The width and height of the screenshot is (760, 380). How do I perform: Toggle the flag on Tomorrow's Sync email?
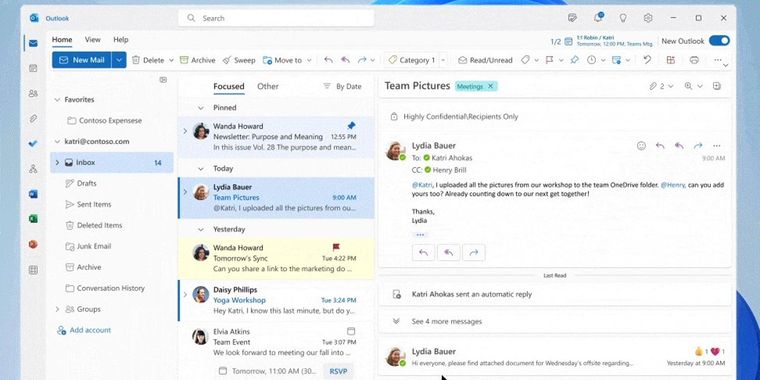[x=336, y=247]
